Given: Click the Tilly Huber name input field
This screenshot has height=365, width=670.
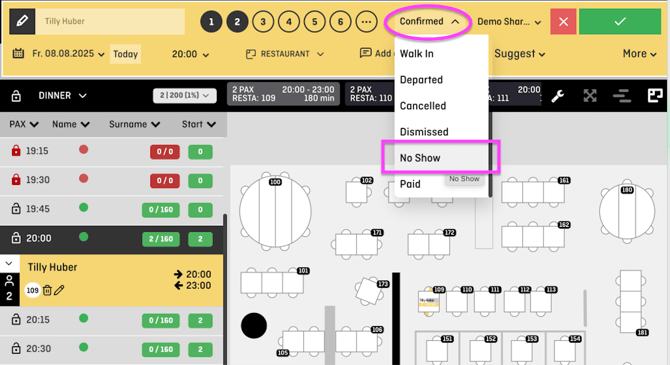Looking at the screenshot, I should (x=110, y=21).
